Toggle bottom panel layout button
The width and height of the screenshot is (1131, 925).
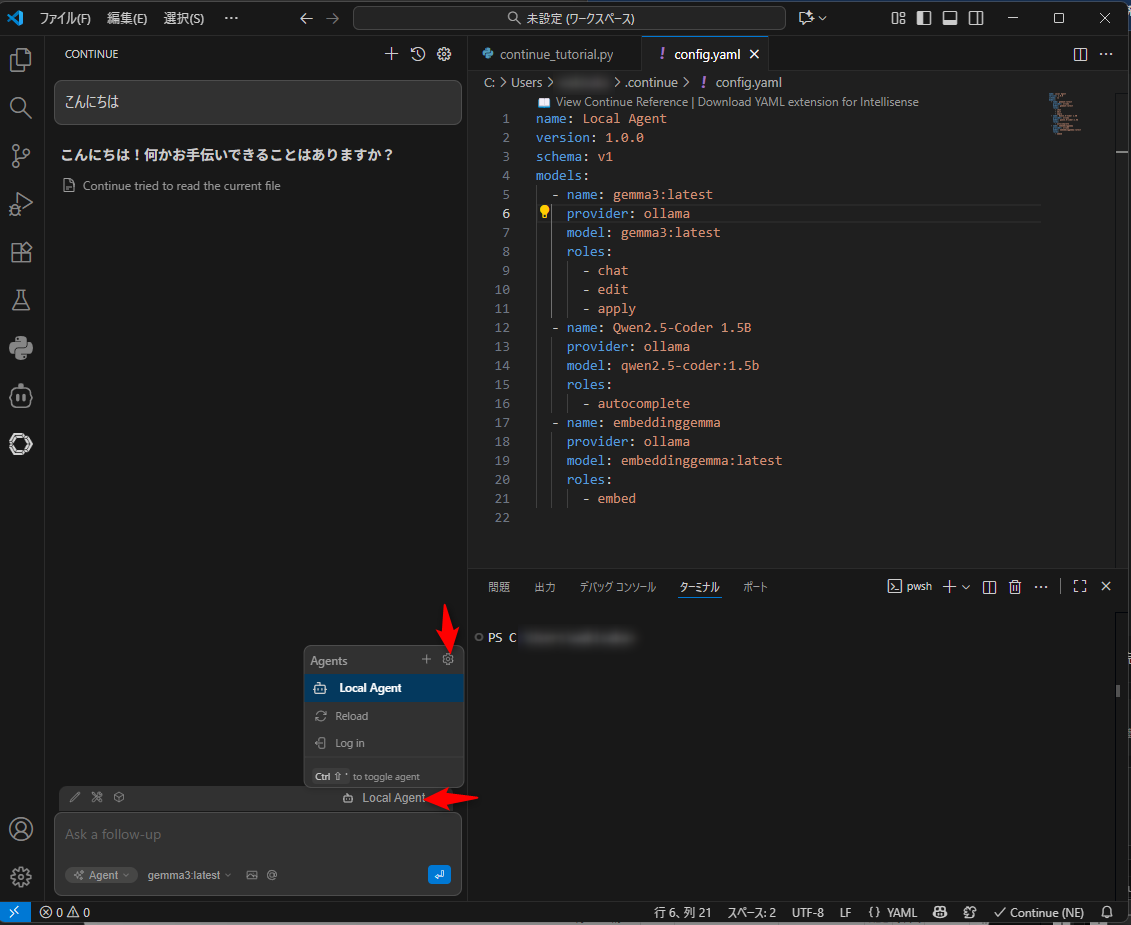click(x=950, y=18)
